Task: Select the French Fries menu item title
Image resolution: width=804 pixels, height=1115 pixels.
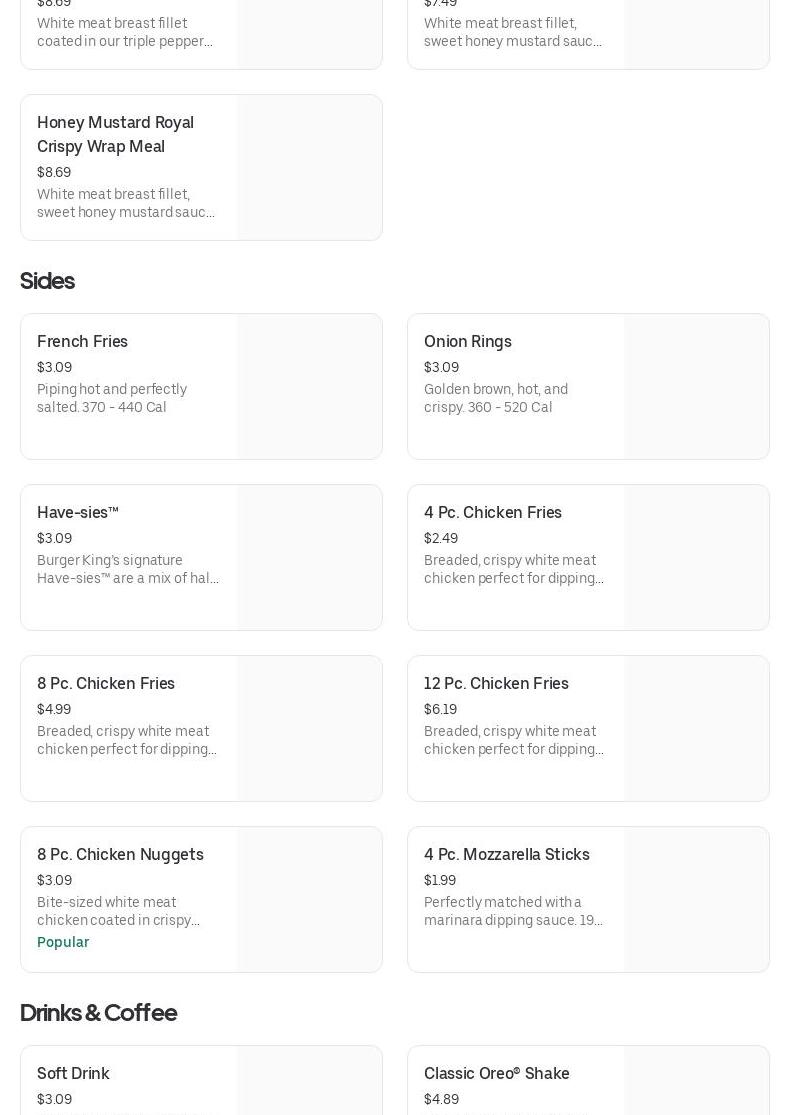Action: pos(82,342)
